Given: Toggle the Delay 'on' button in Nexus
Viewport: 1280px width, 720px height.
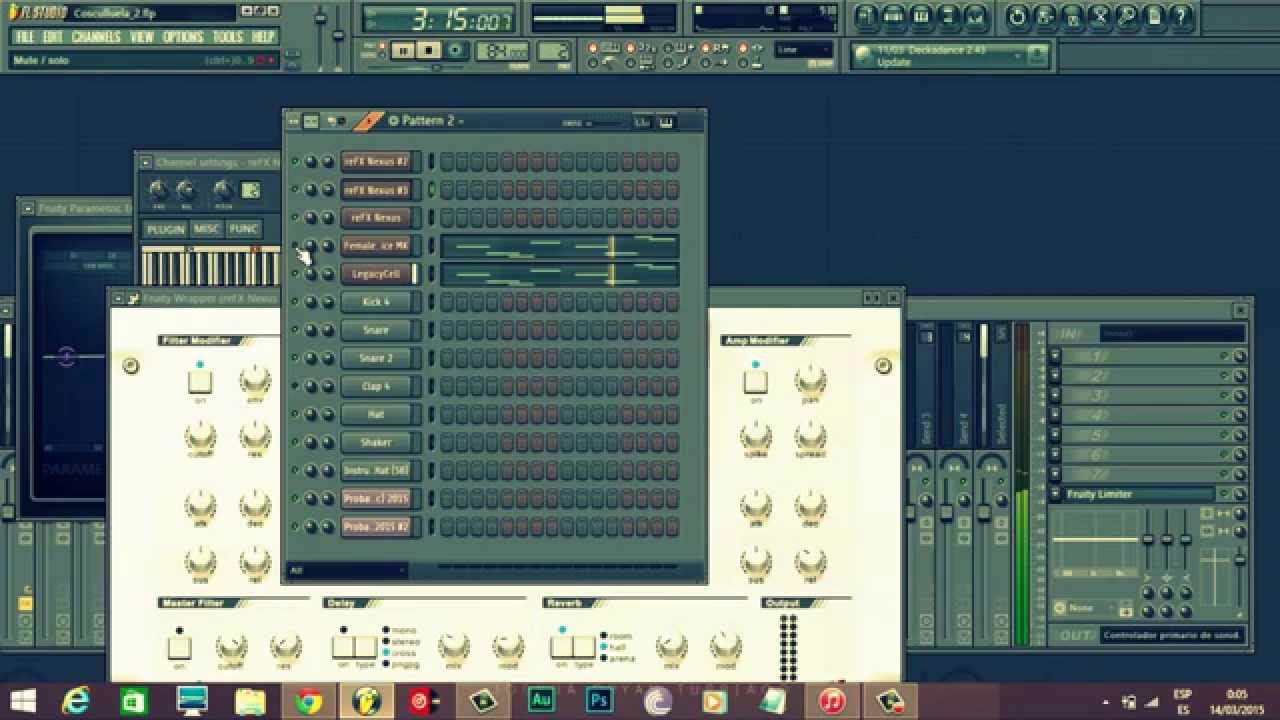Looking at the screenshot, I should coord(343,647).
